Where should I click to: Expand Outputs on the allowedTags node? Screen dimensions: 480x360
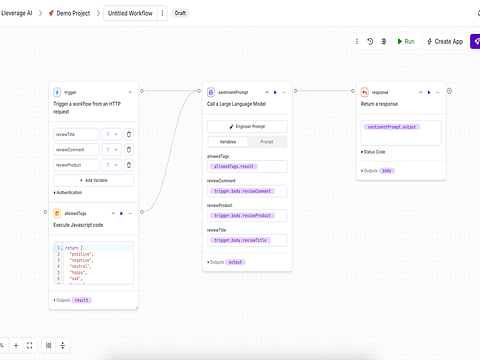[62, 300]
